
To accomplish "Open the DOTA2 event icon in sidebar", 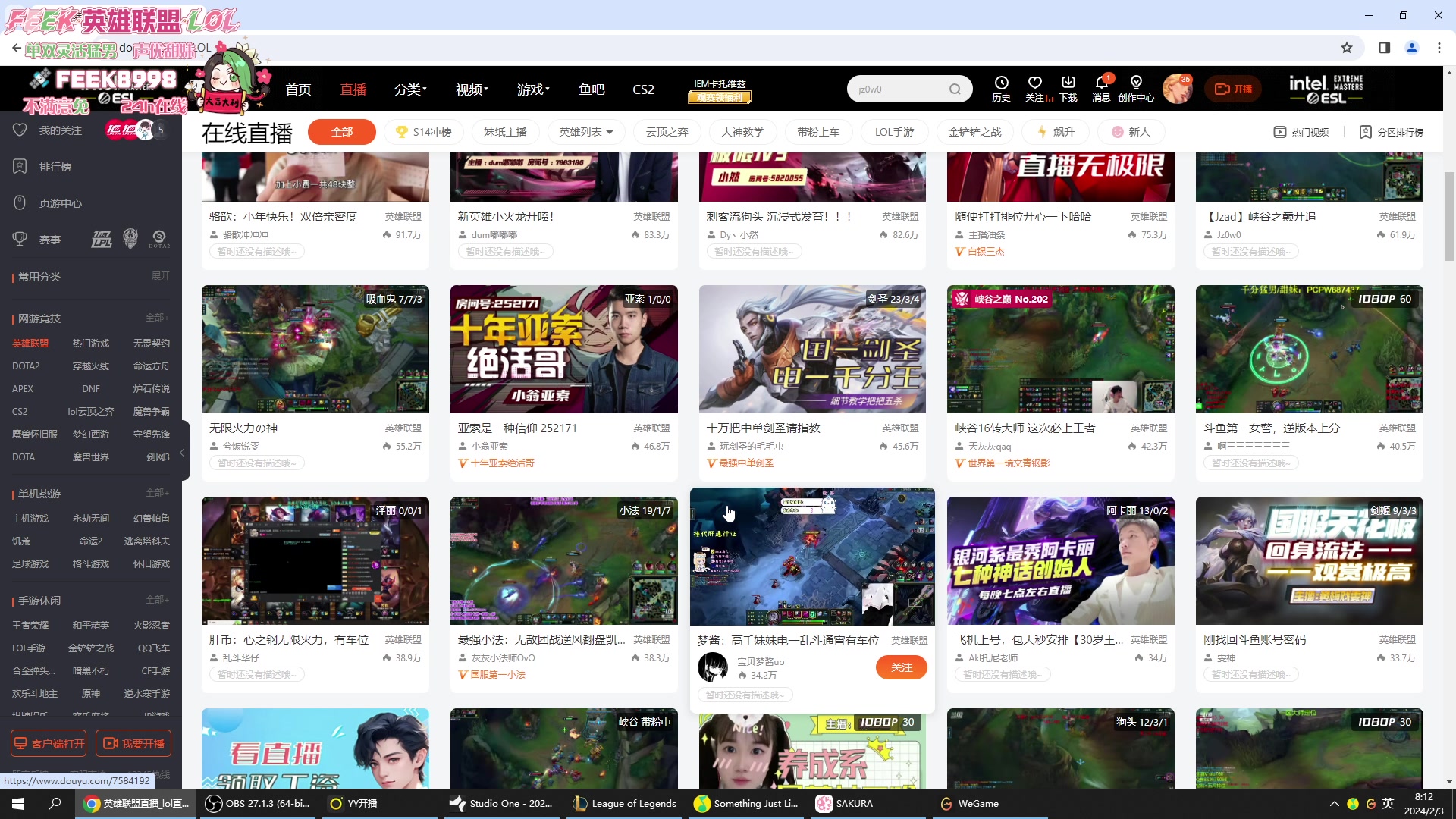I will pos(159,240).
